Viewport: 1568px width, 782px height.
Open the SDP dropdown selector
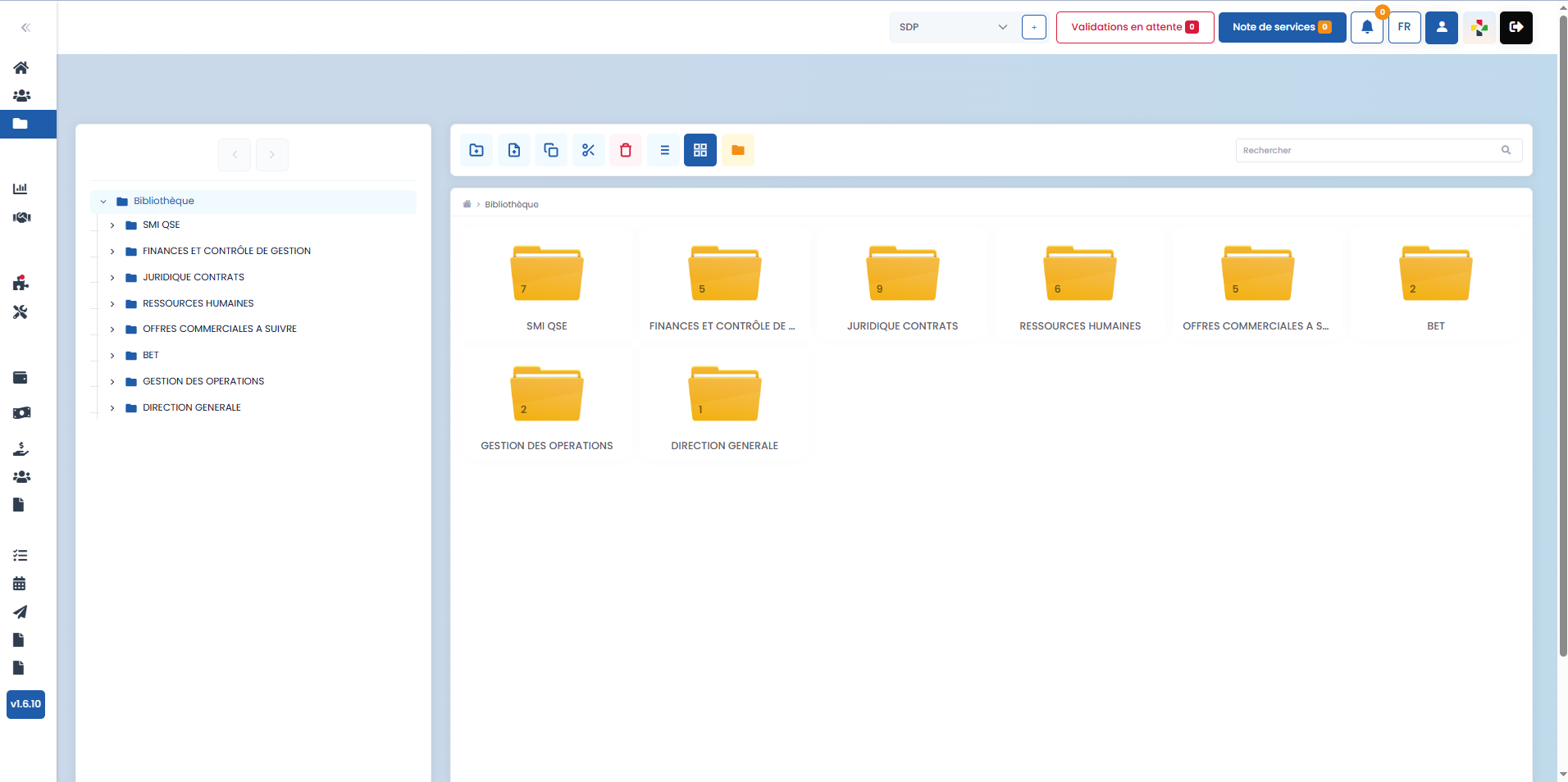(952, 27)
